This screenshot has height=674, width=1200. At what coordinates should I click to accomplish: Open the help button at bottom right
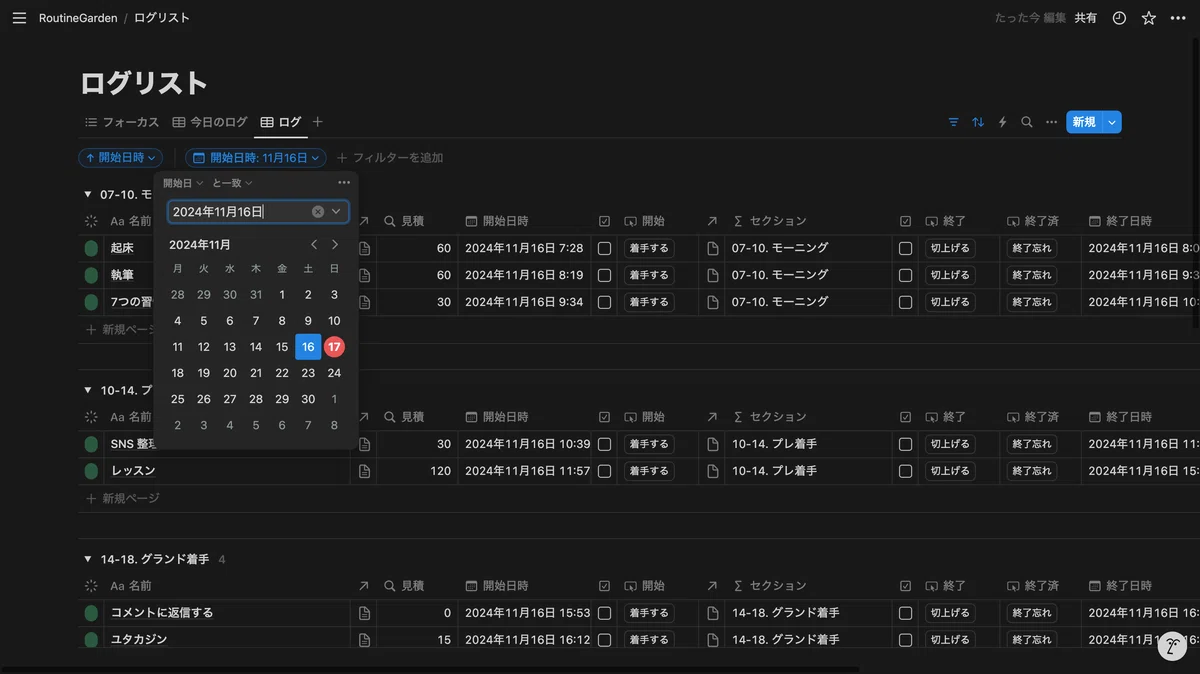[x=1172, y=647]
